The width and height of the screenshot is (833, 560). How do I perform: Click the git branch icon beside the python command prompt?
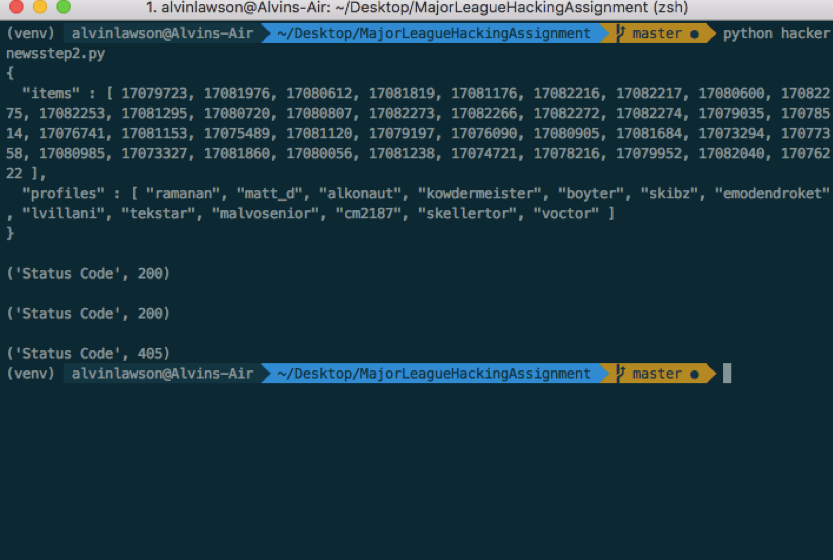pyautogui.click(x=620, y=33)
